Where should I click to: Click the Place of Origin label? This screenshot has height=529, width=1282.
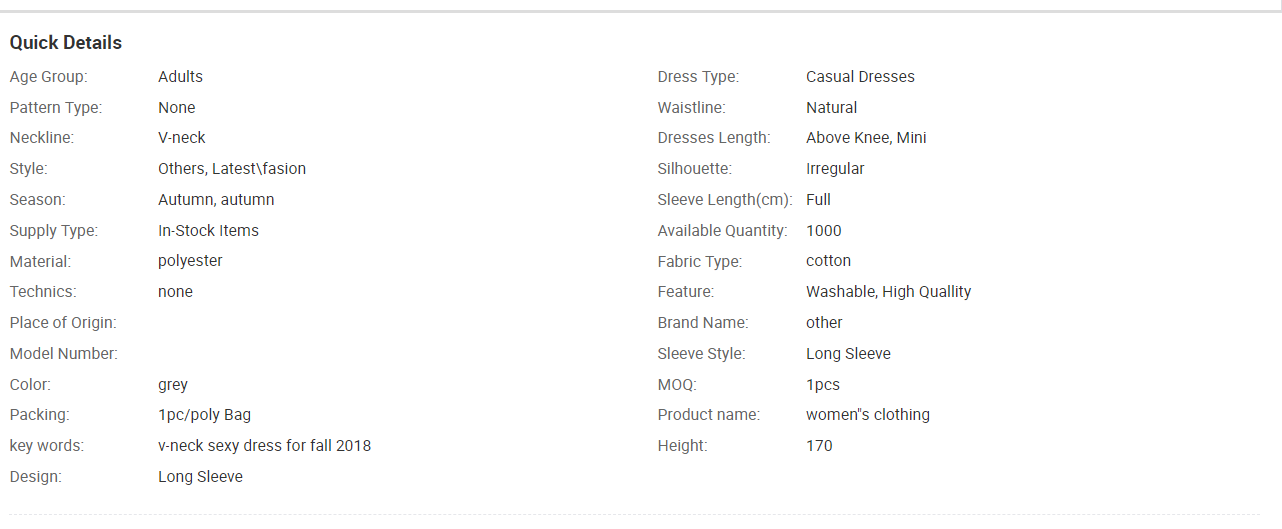tap(63, 323)
